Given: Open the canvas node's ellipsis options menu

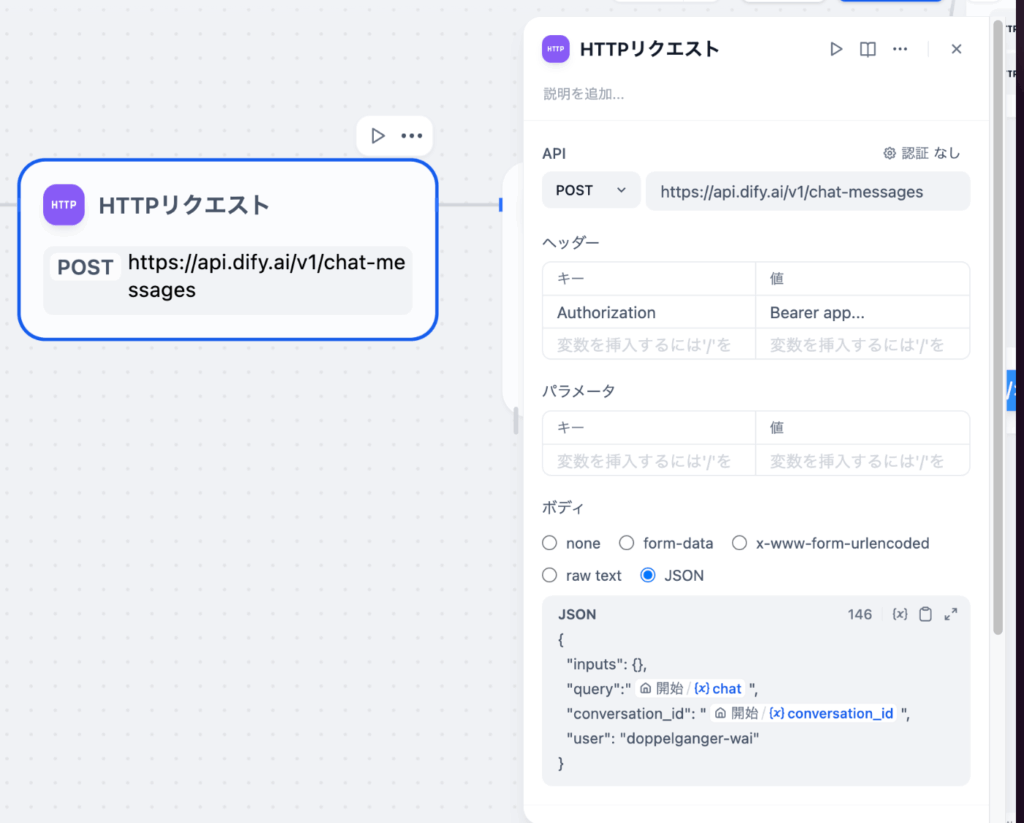Looking at the screenshot, I should pyautogui.click(x=410, y=135).
